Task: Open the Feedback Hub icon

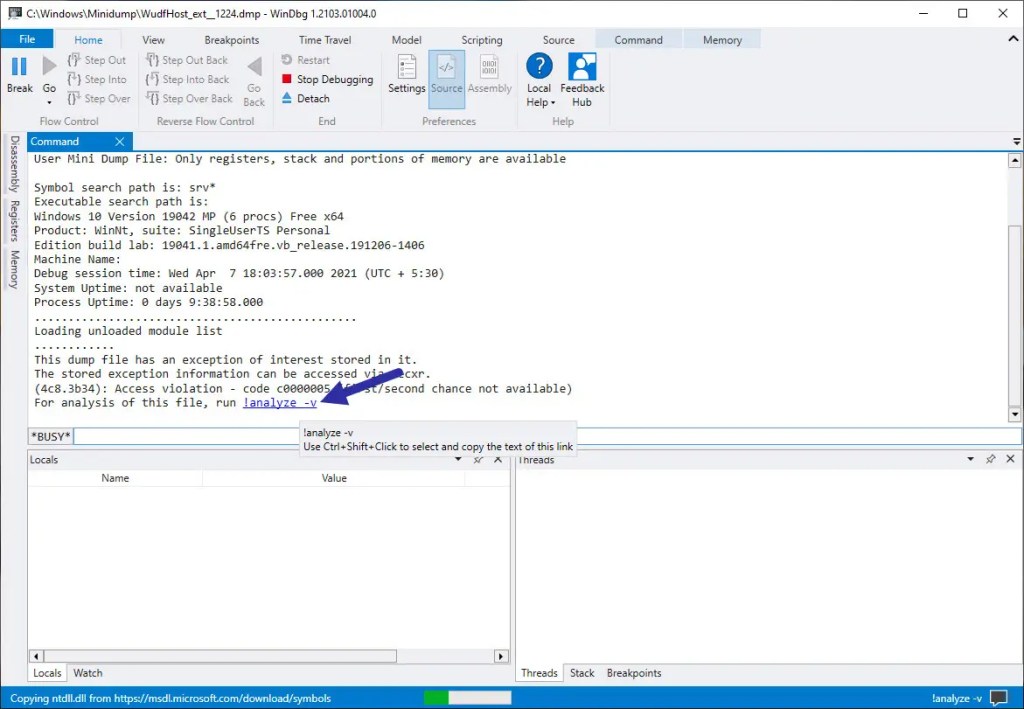Action: [582, 80]
